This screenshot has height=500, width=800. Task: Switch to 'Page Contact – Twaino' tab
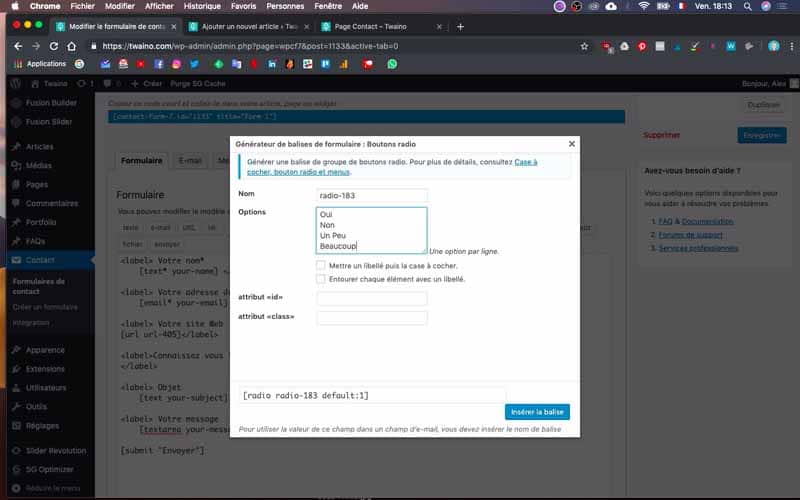click(382, 27)
